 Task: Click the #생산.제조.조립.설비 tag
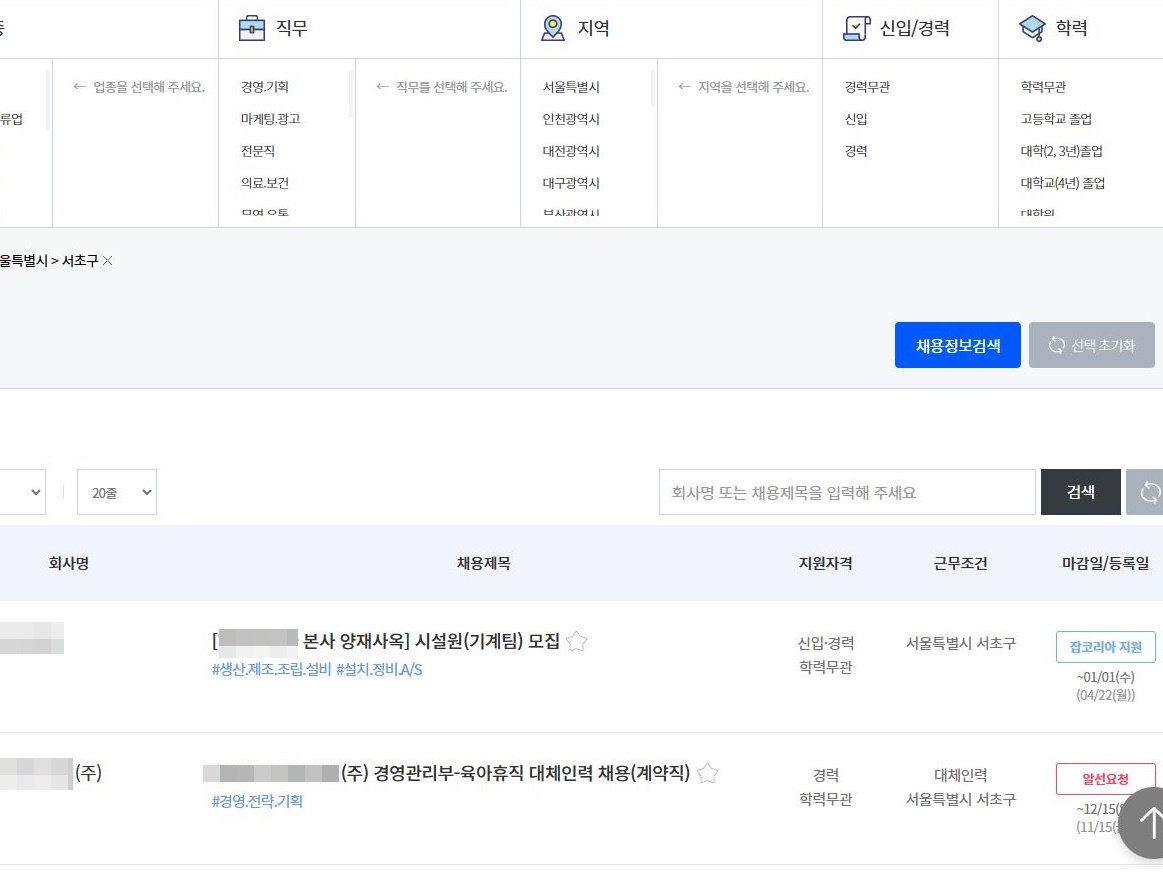(271, 670)
